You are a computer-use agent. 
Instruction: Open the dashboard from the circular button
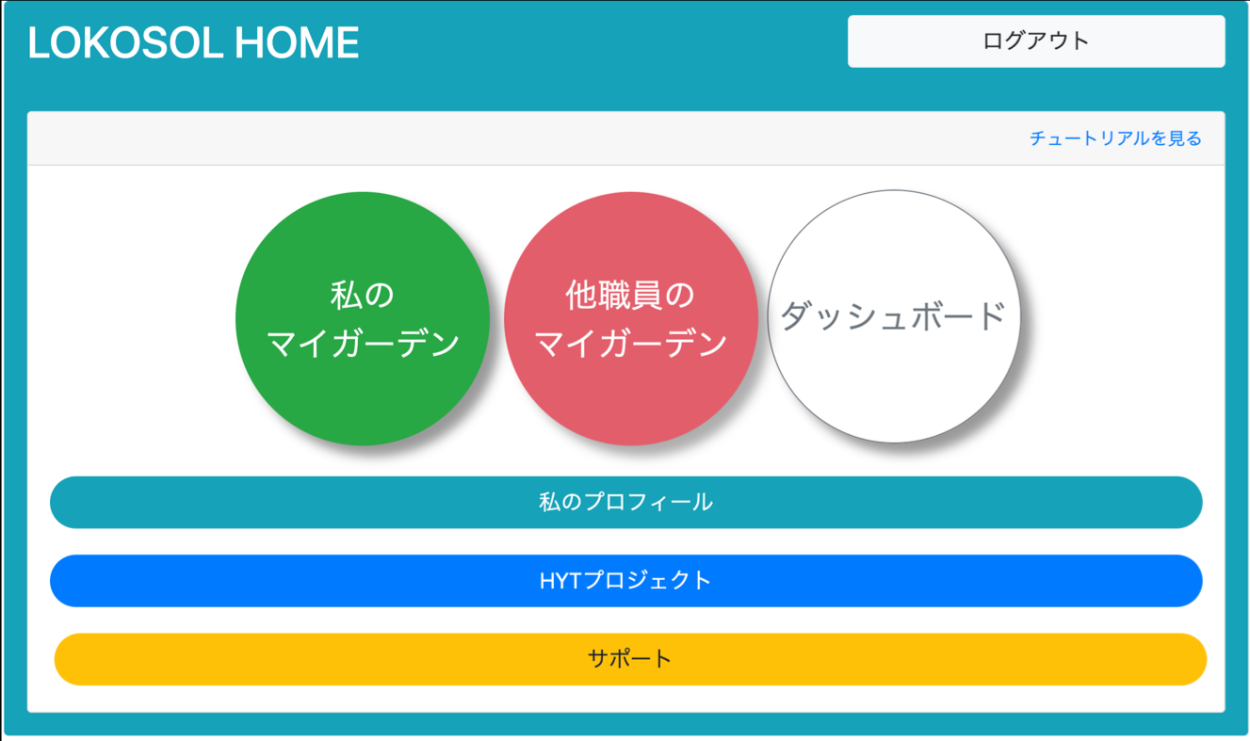coord(893,316)
